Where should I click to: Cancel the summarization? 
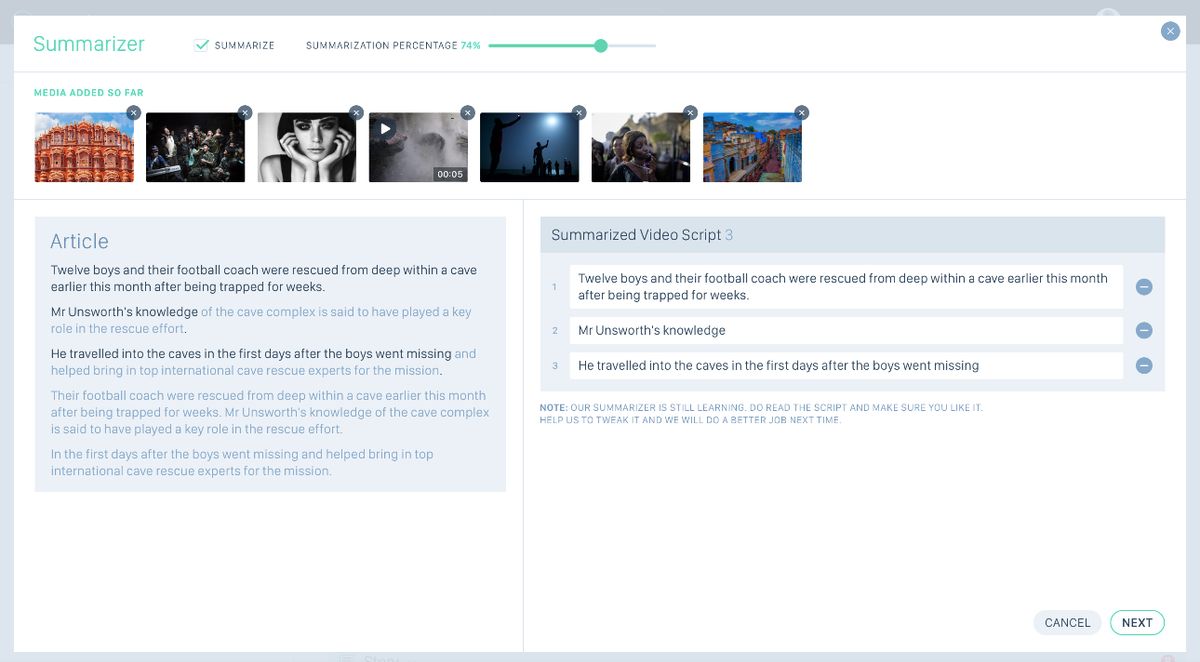click(1067, 622)
